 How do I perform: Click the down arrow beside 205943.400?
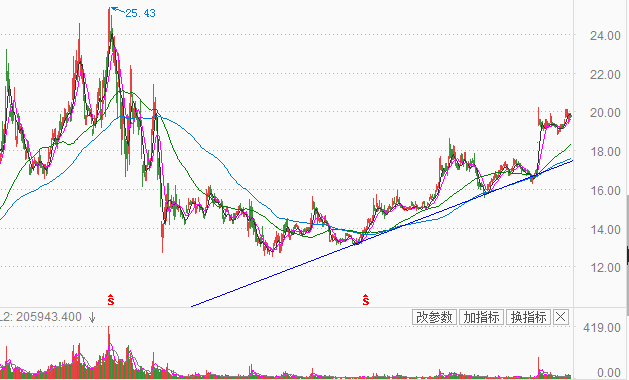click(92, 318)
